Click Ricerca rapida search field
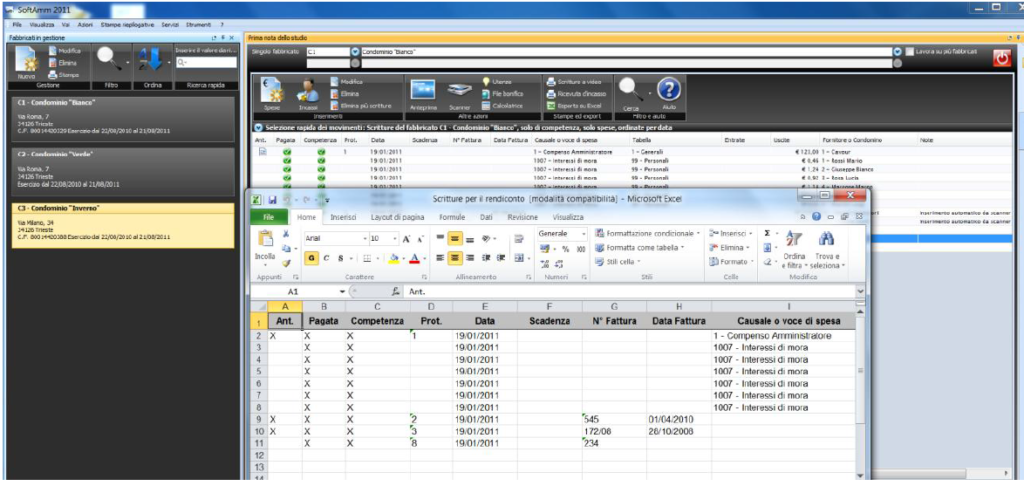 tap(206, 63)
